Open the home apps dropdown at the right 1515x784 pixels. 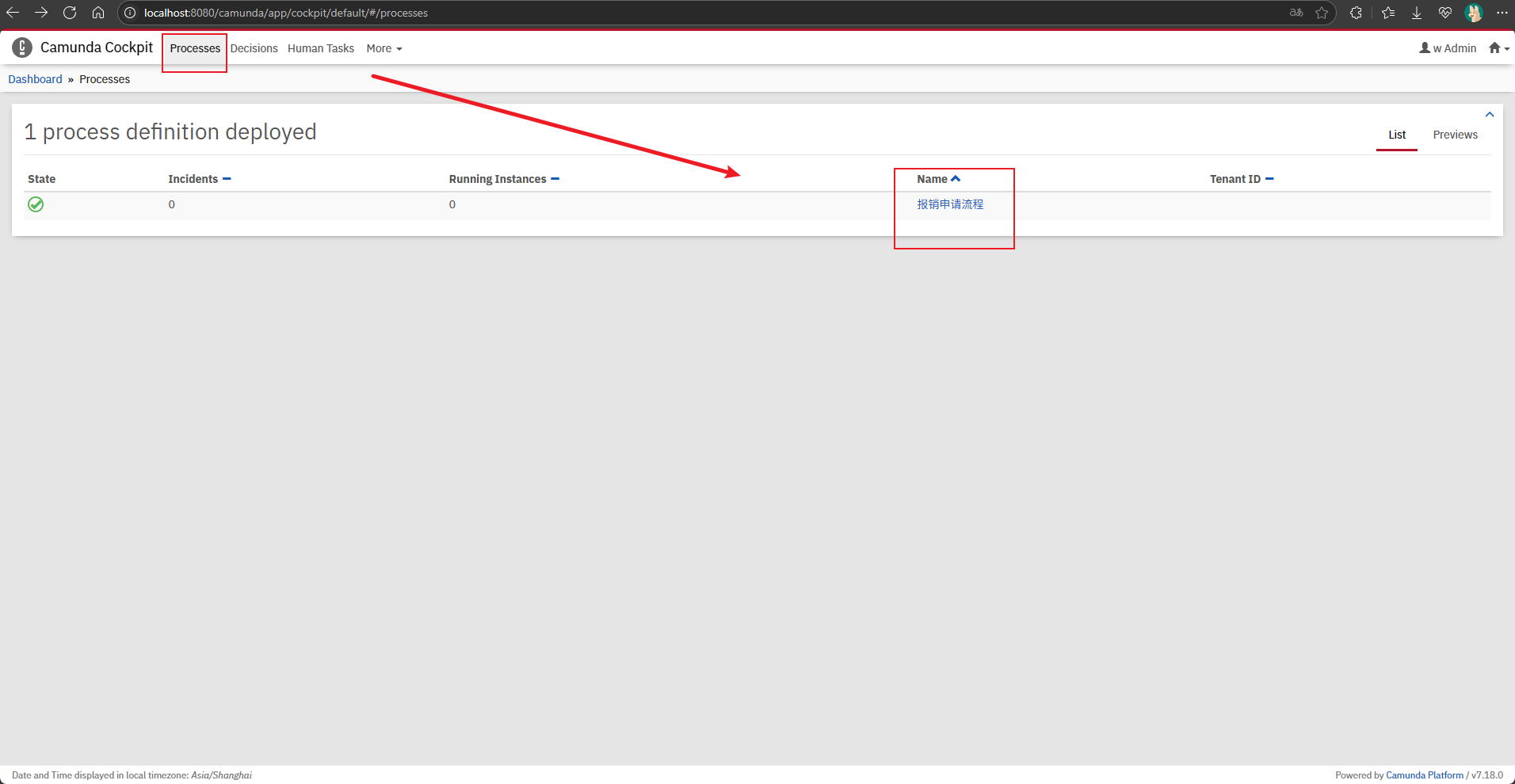pyautogui.click(x=1498, y=48)
